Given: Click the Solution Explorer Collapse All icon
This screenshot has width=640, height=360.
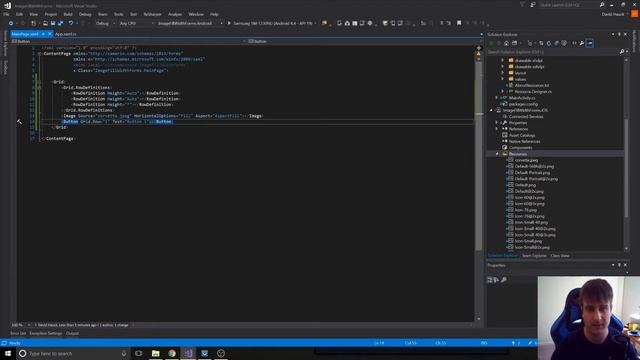Looking at the screenshot, I should pos(556,43).
